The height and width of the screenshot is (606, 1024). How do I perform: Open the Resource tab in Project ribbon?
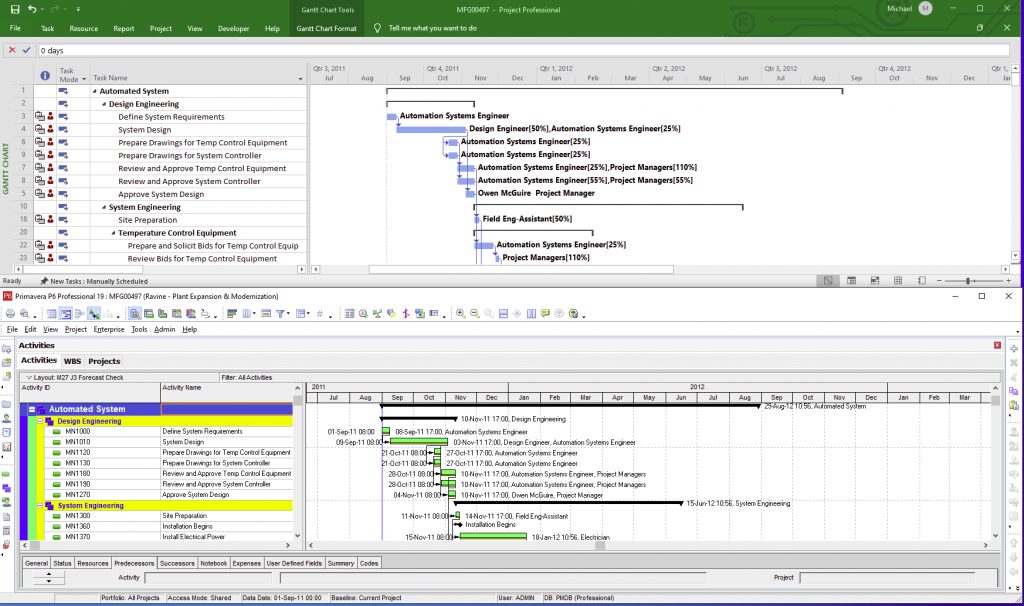[84, 28]
